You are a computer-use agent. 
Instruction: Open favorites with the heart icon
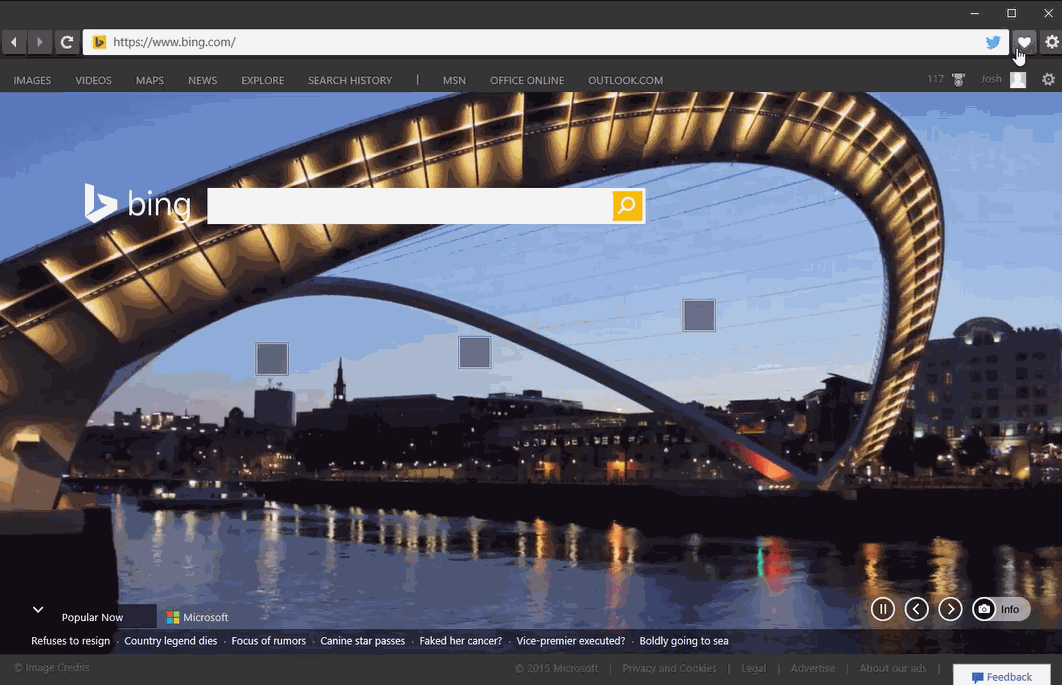coord(1024,42)
